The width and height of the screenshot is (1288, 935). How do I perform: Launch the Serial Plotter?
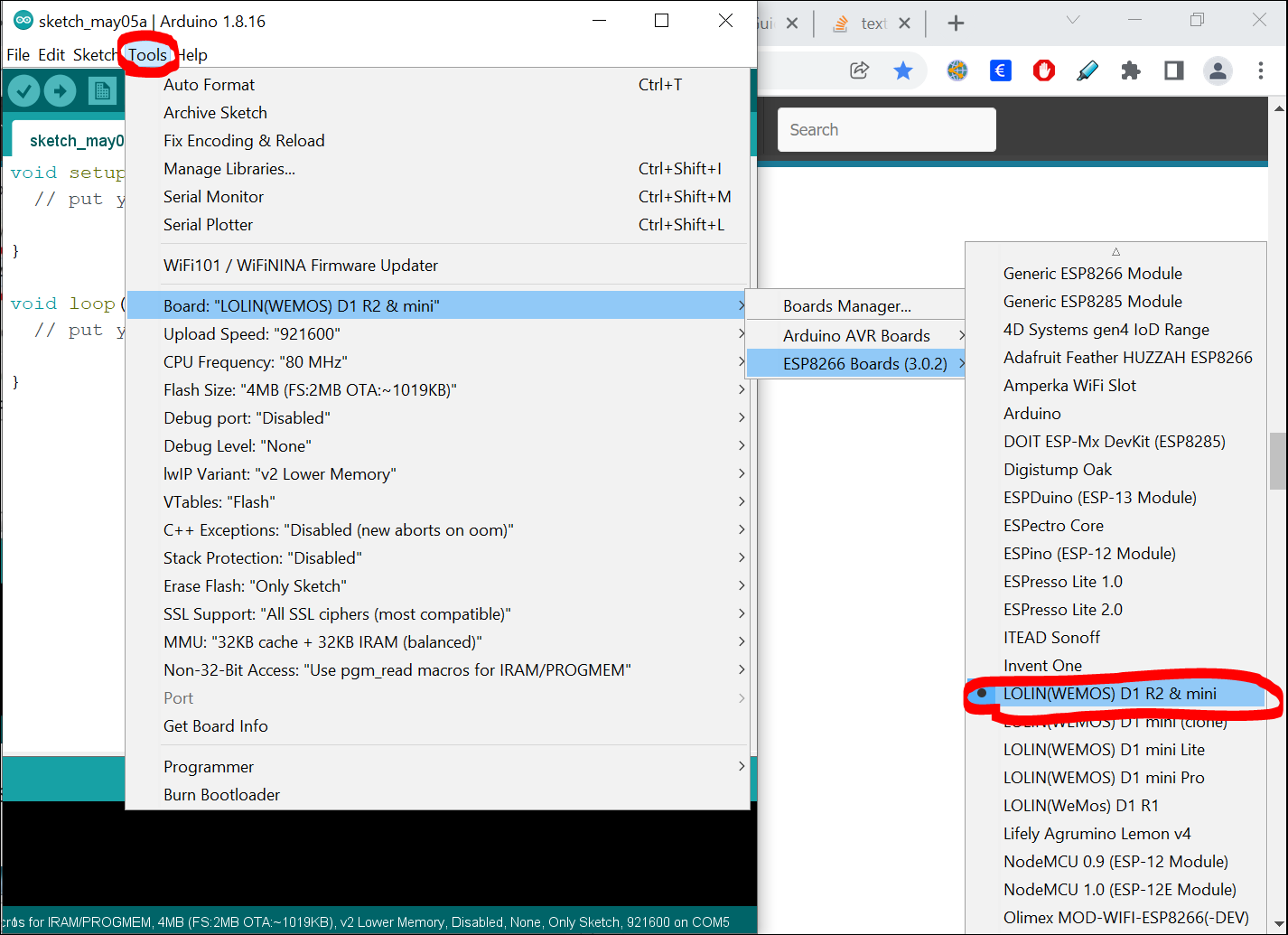[437, 224]
